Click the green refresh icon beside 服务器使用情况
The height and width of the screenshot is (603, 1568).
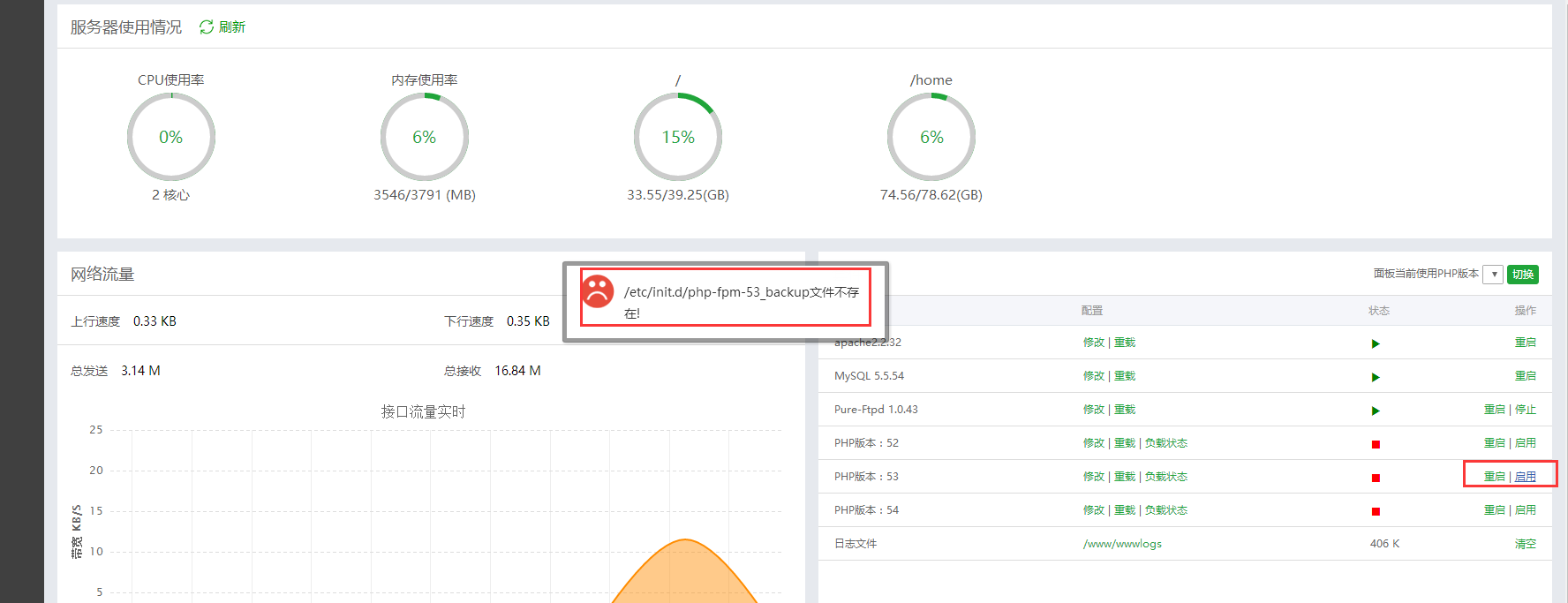tap(207, 27)
